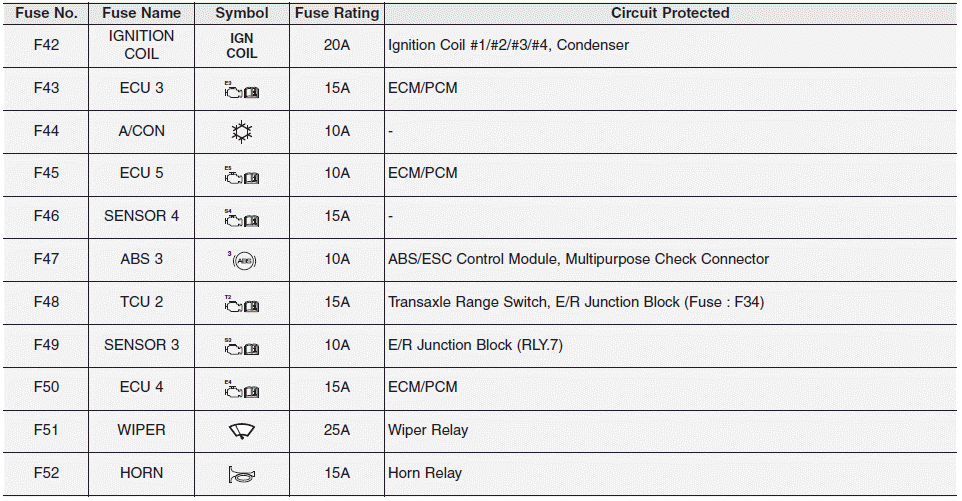This screenshot has height=501, width=962.
Task: Click the horn symbol in the F52 row
Action: tap(241, 474)
